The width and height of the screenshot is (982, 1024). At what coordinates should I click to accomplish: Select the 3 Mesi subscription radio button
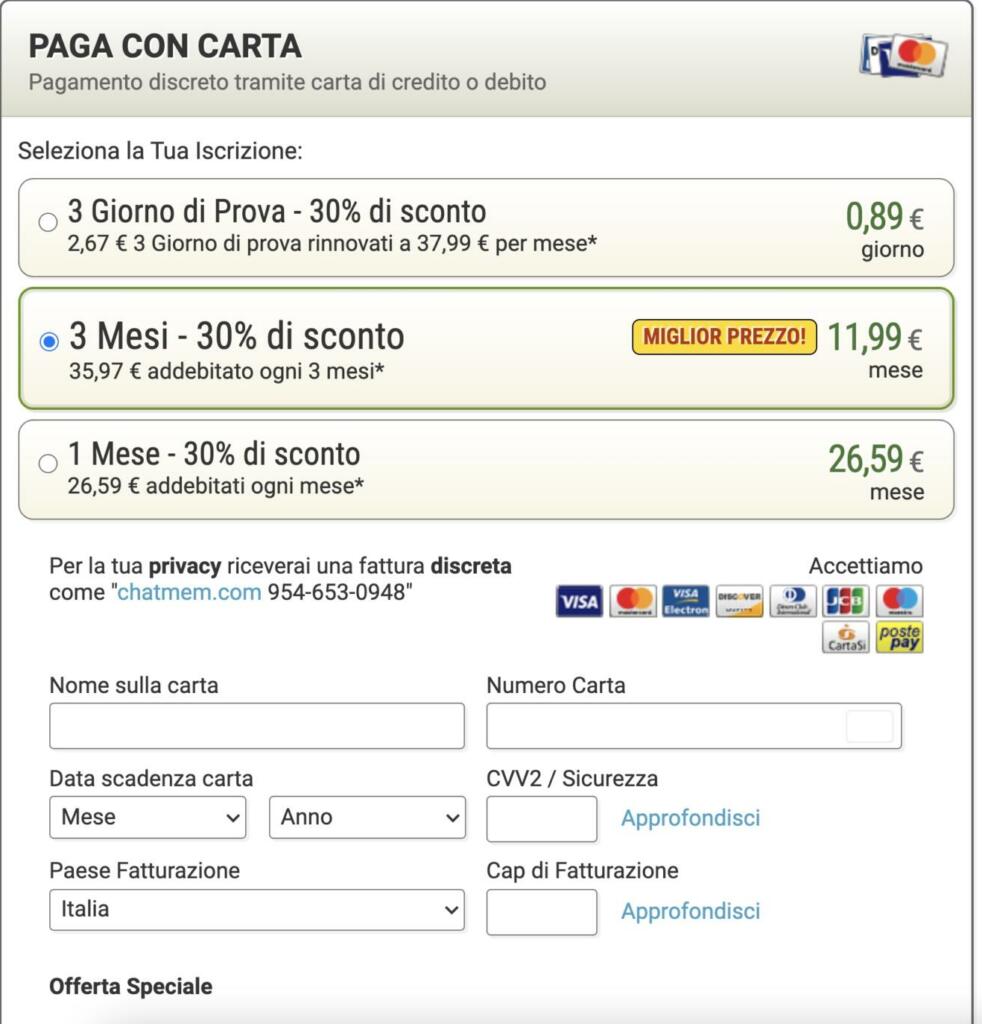point(49,342)
